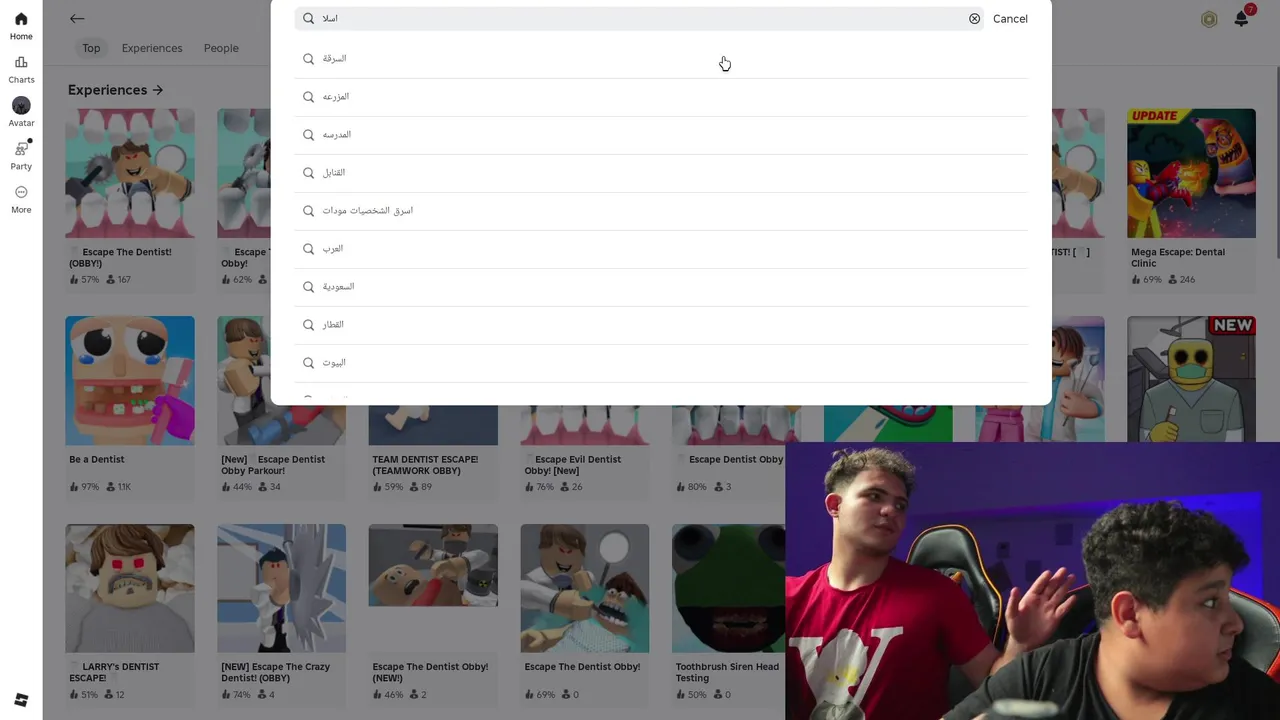Open the NEW-badged yellow robot dentist thumbnail
This screenshot has width=1280, height=720.
tap(1191, 380)
